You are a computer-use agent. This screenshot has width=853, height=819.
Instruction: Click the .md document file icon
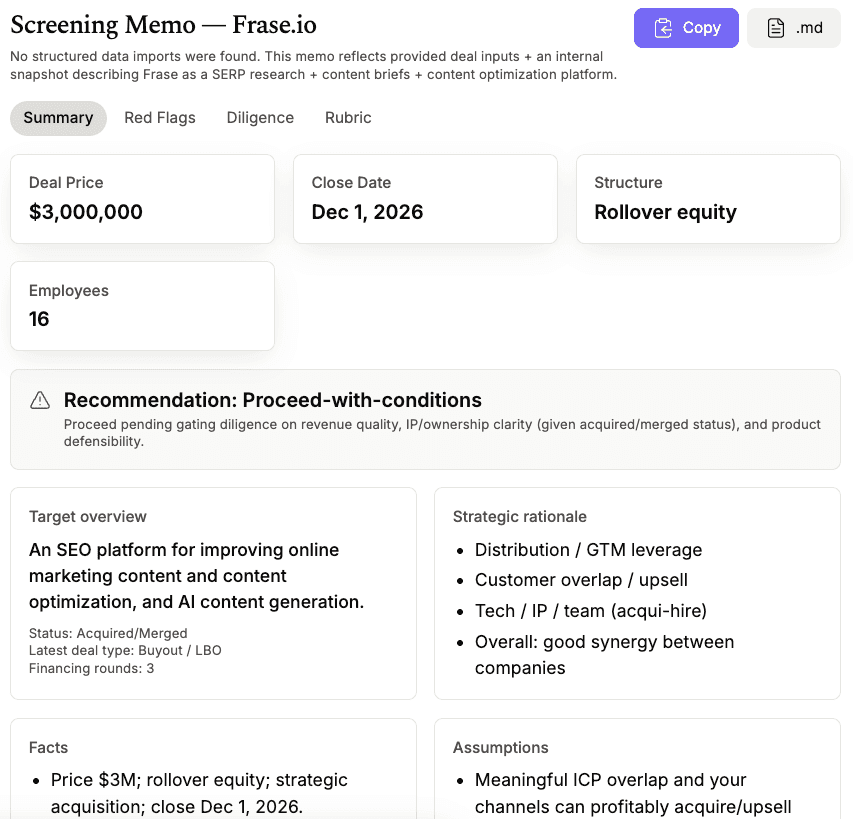click(776, 28)
